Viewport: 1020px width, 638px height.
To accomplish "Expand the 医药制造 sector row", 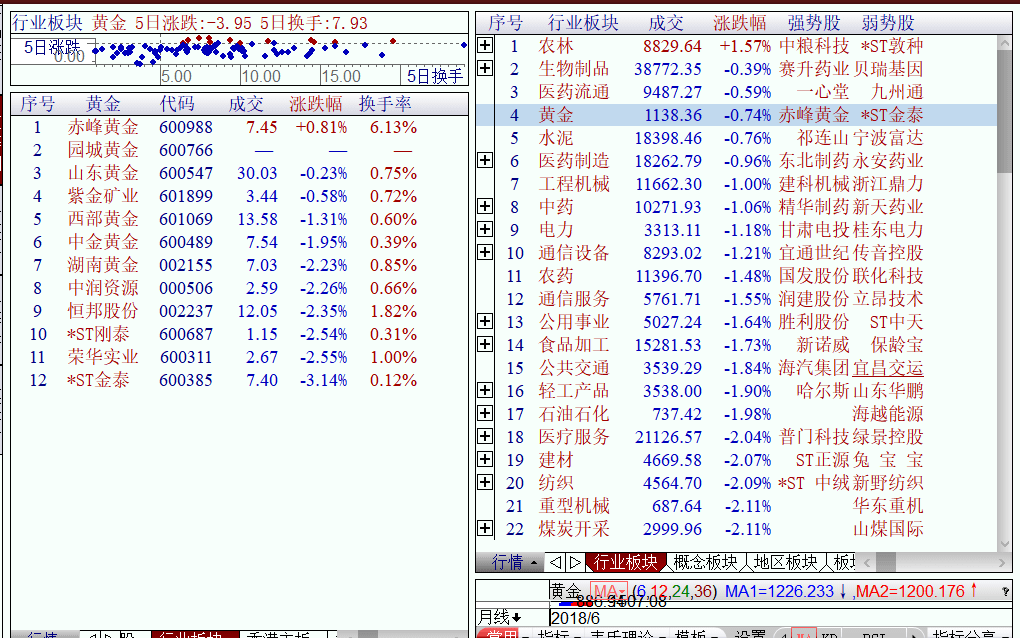I will pos(485,160).
